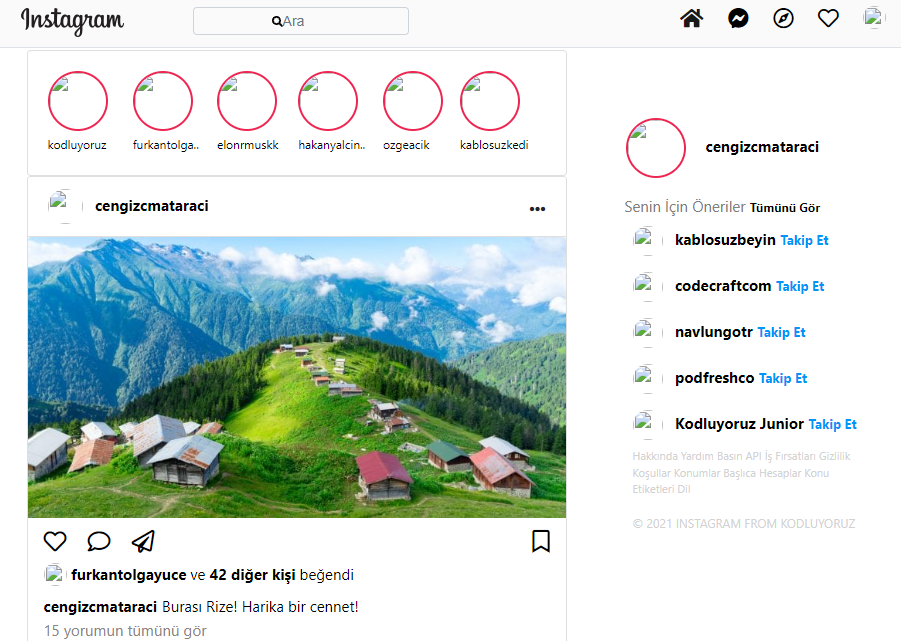Click the Ara search field
The image size is (901, 641).
(300, 21)
